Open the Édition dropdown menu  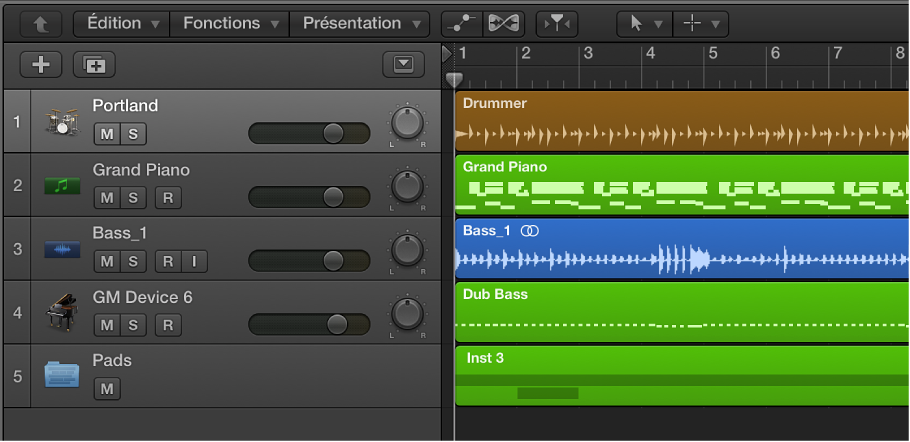click(x=122, y=23)
